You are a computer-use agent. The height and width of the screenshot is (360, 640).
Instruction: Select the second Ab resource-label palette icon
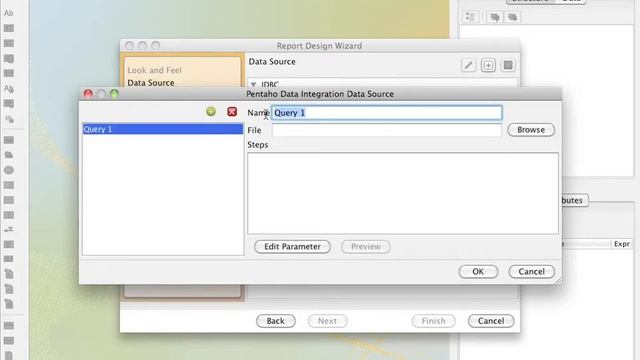point(9,88)
